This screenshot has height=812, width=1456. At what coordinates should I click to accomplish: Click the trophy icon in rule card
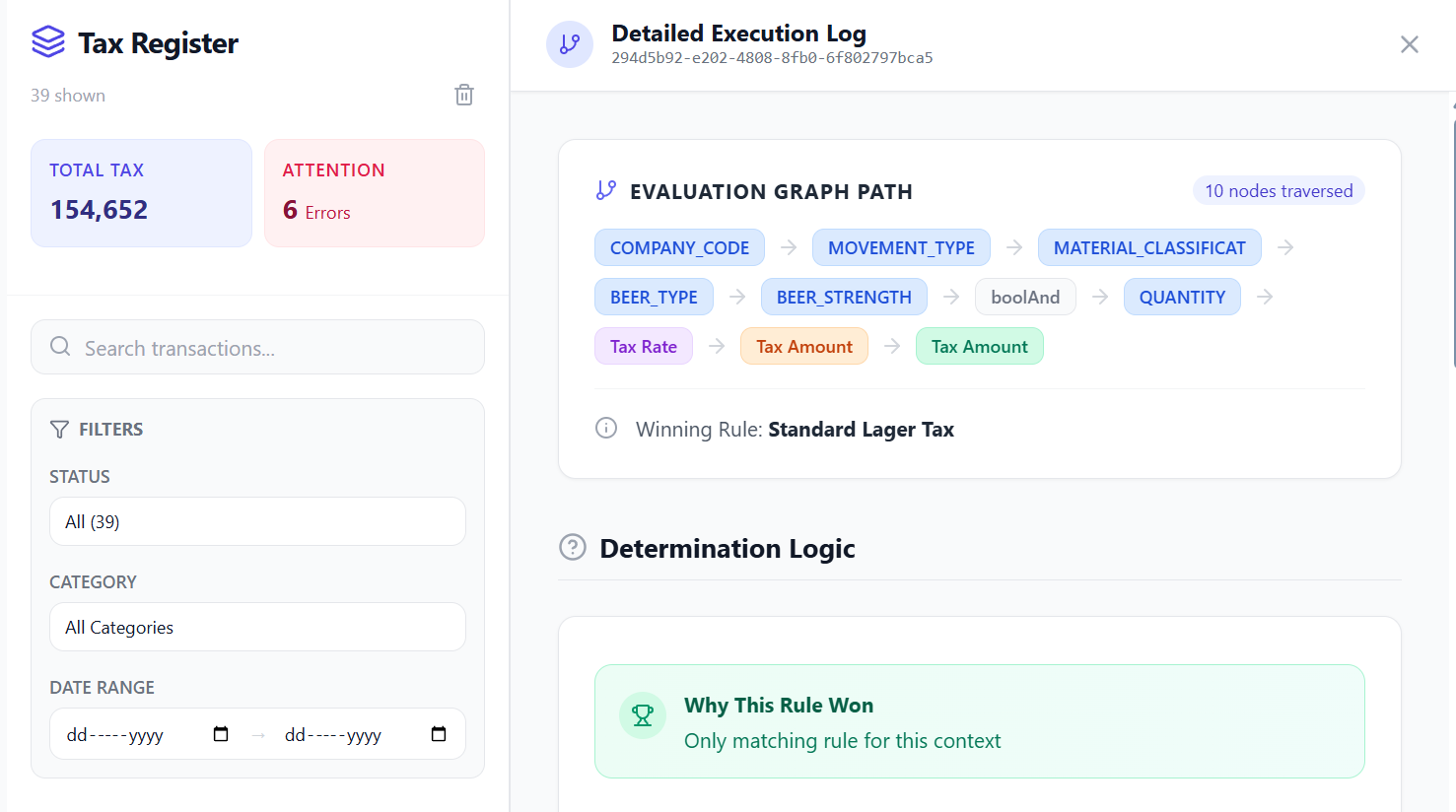click(x=643, y=715)
